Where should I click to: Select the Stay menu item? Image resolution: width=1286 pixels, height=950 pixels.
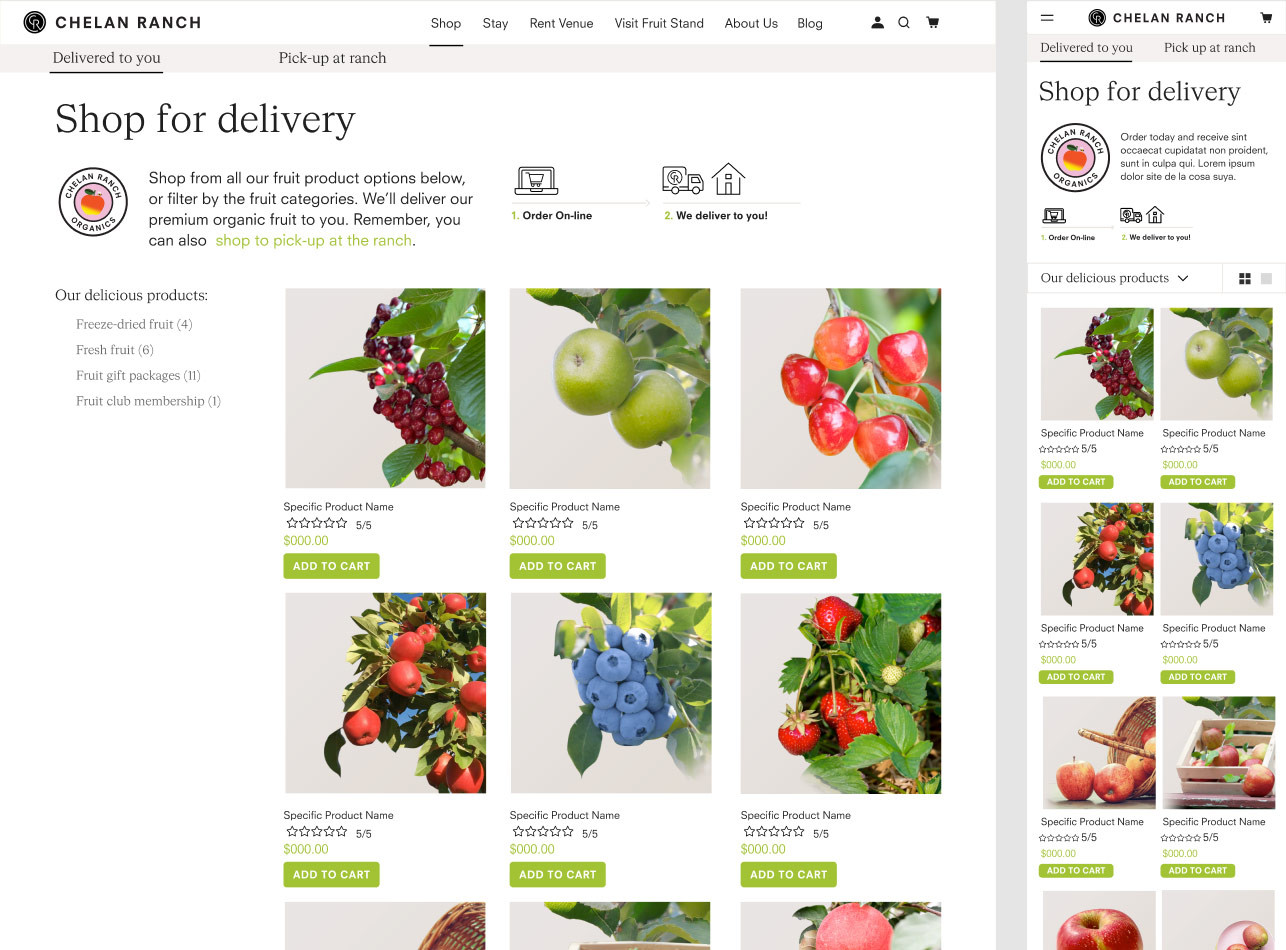pyautogui.click(x=495, y=23)
